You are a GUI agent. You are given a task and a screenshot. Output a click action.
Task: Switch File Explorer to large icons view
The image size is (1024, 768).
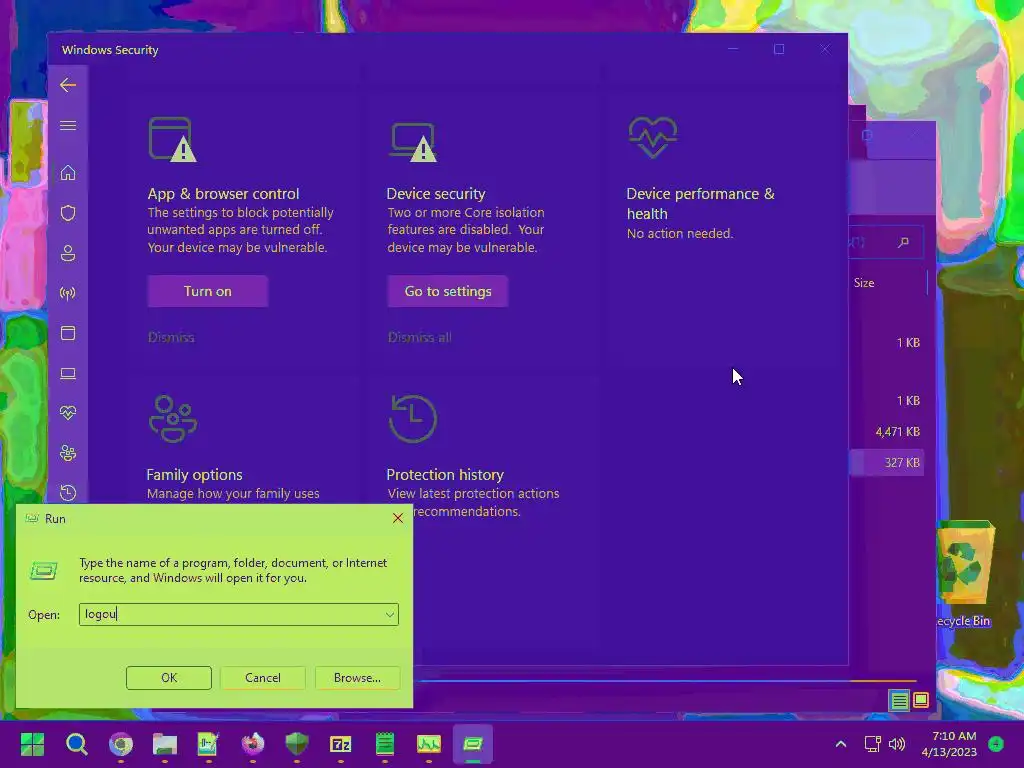coord(921,701)
